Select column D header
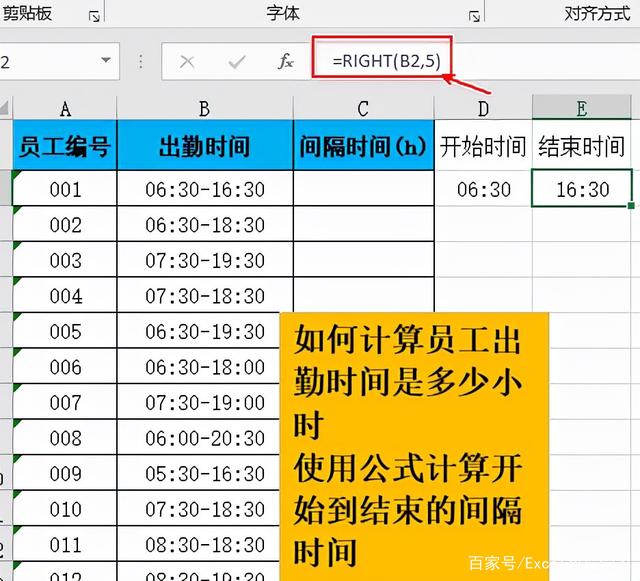 [x=483, y=109]
